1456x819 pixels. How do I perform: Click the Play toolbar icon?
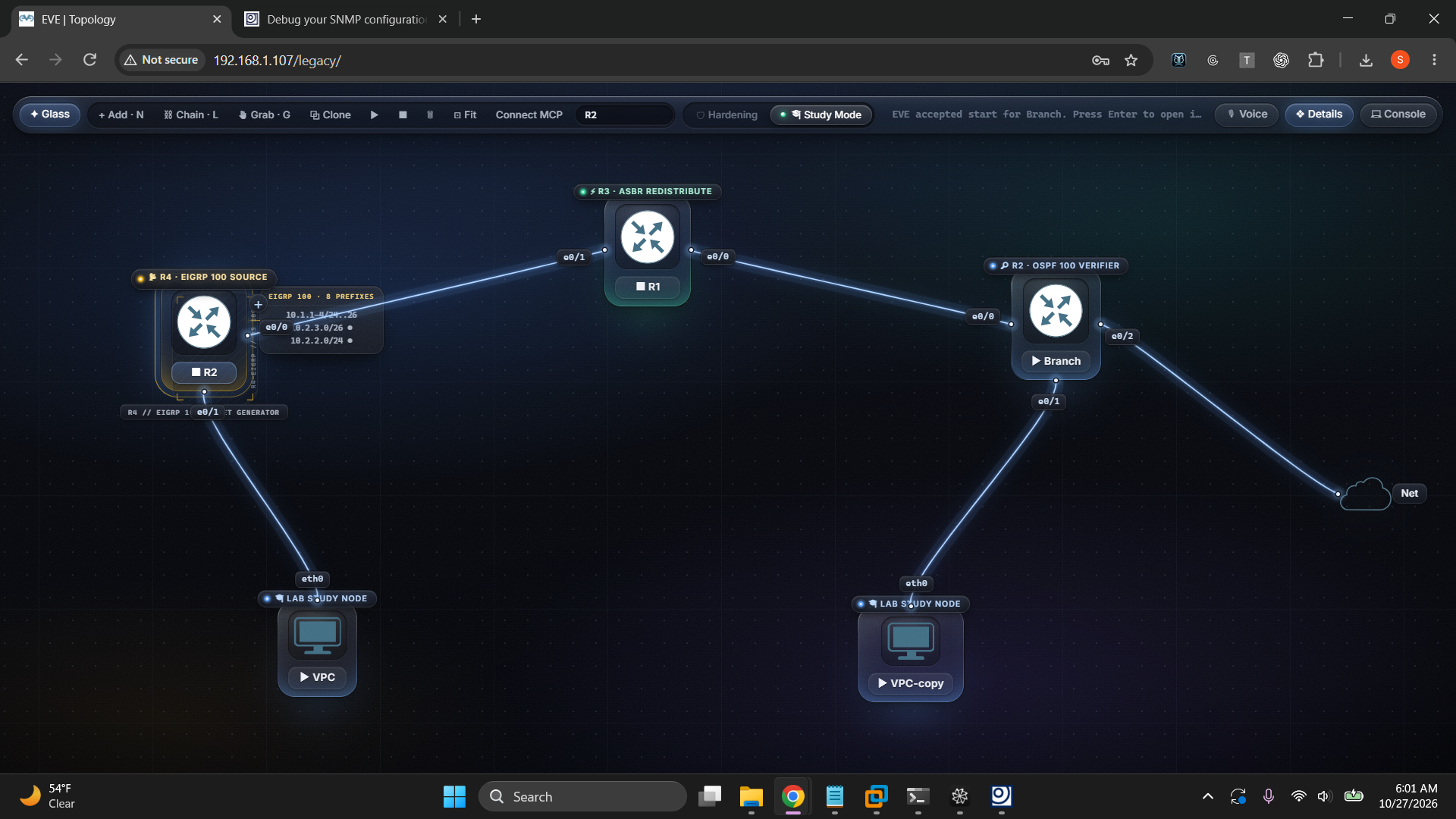(x=374, y=115)
